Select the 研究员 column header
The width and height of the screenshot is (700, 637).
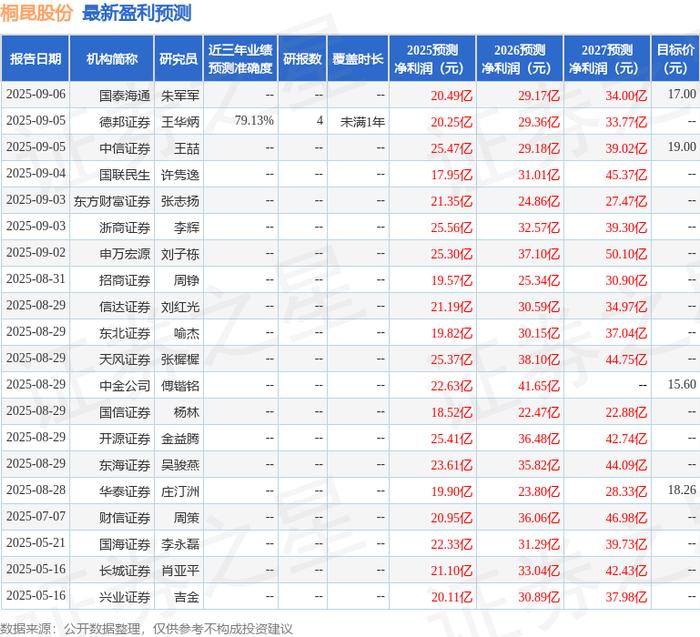[179, 59]
